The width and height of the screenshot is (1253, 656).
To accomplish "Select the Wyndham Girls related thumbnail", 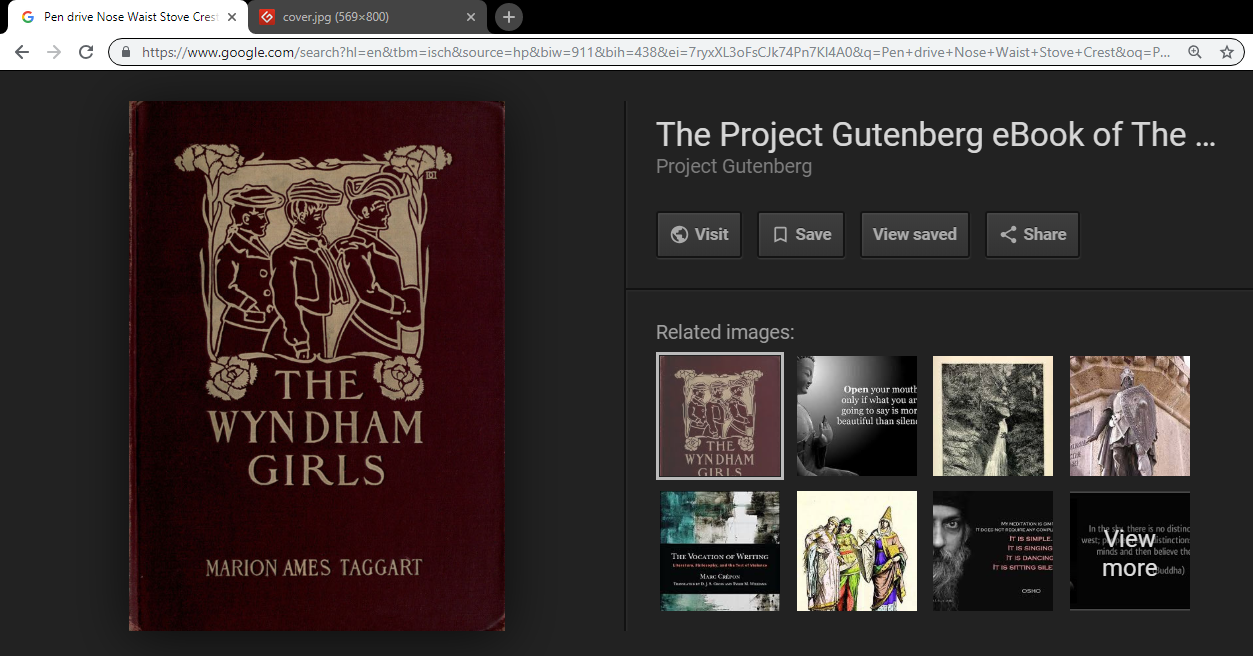I will point(720,416).
